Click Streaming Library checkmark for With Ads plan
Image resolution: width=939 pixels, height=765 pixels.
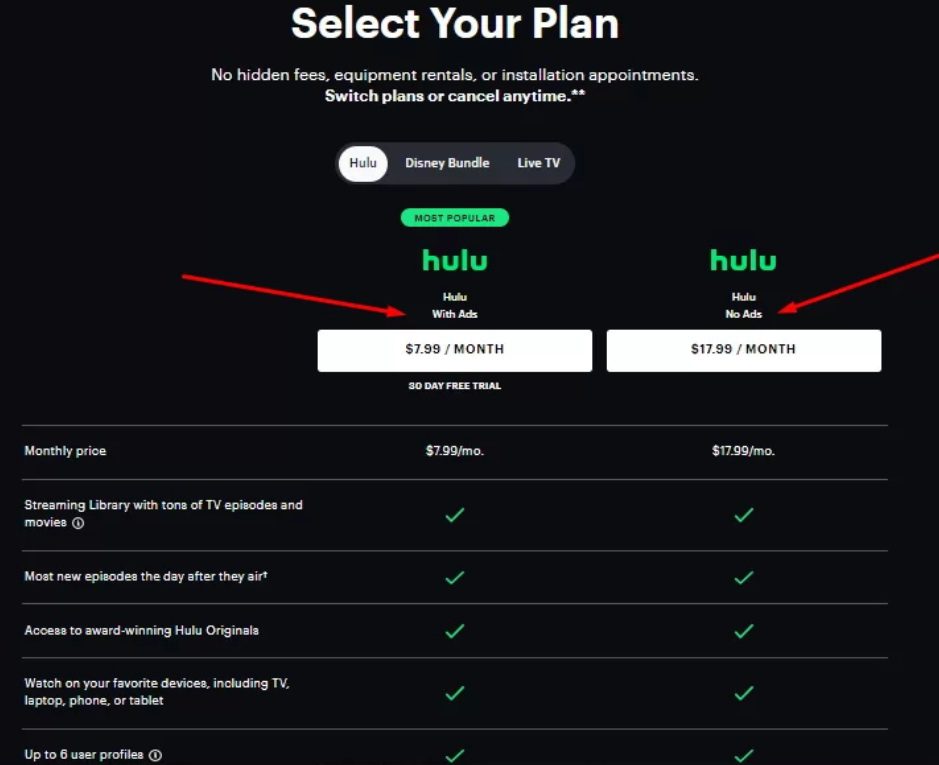pyautogui.click(x=455, y=515)
